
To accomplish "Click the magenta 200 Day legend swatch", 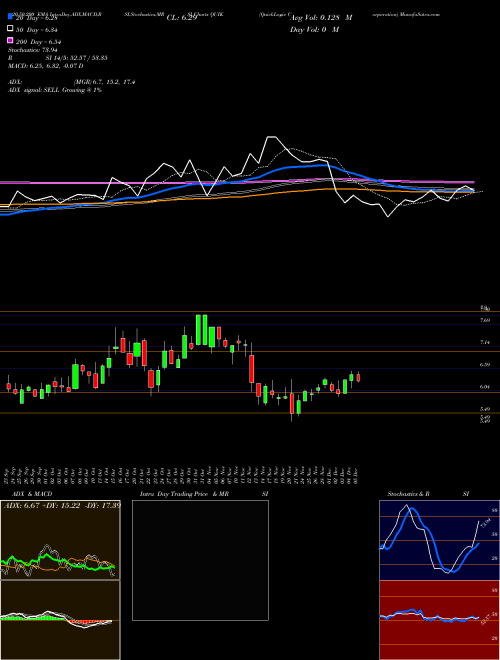I will (x=10, y=40).
